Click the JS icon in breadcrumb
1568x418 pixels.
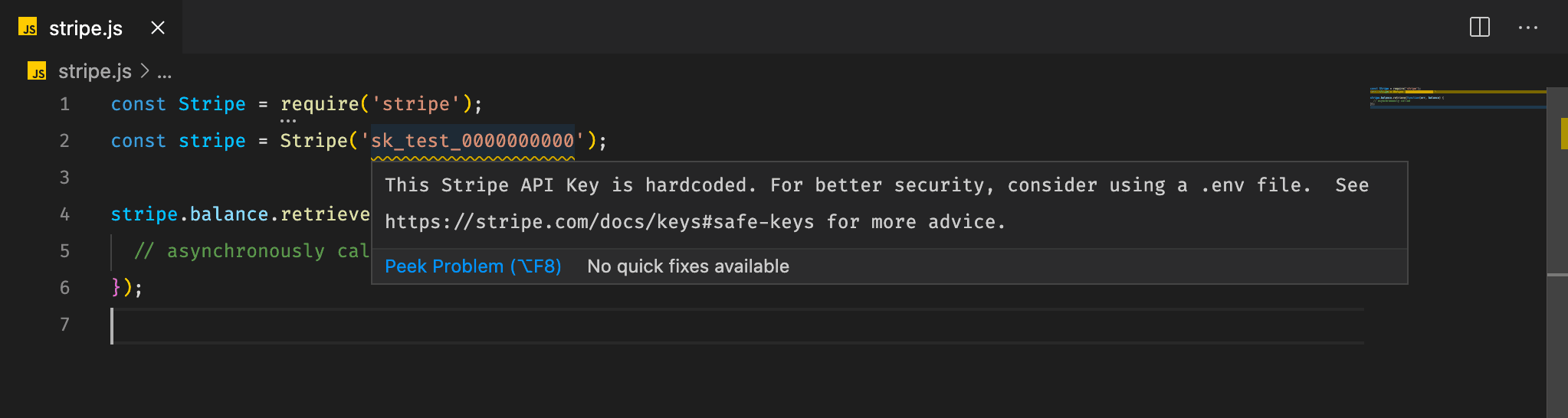pyautogui.click(x=37, y=70)
